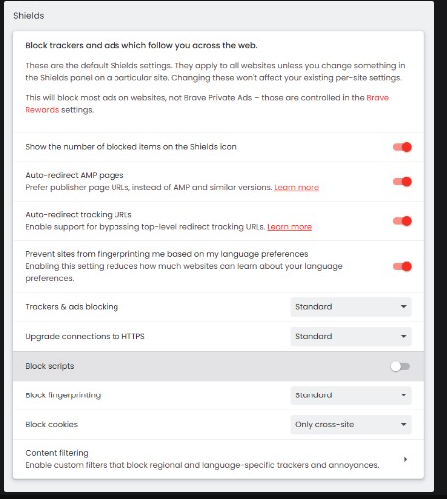Click the Block fingerprinting dropdown caret

pos(404,395)
